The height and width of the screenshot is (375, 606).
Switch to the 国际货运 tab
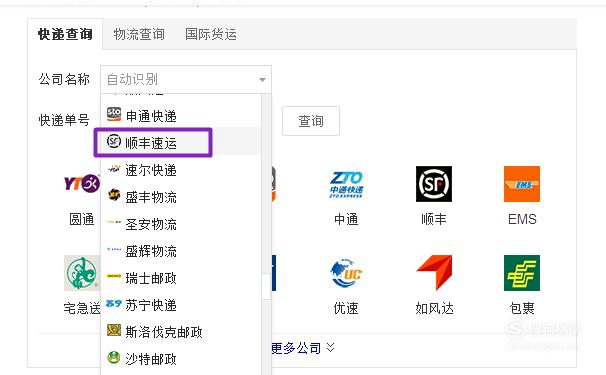211,34
